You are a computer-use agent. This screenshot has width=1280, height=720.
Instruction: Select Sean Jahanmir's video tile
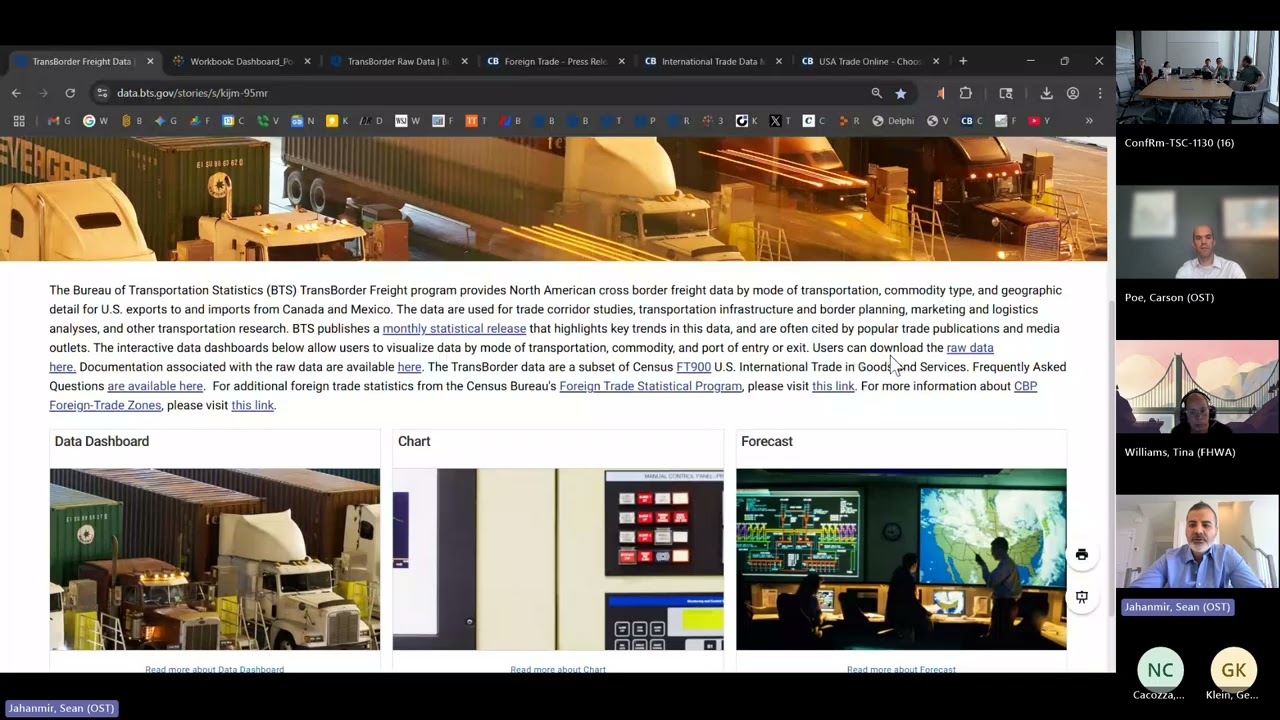point(1197,542)
